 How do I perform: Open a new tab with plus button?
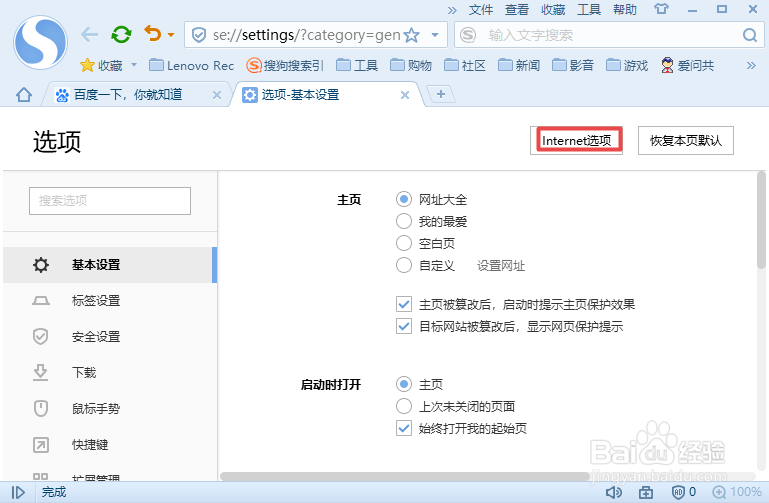tap(441, 94)
